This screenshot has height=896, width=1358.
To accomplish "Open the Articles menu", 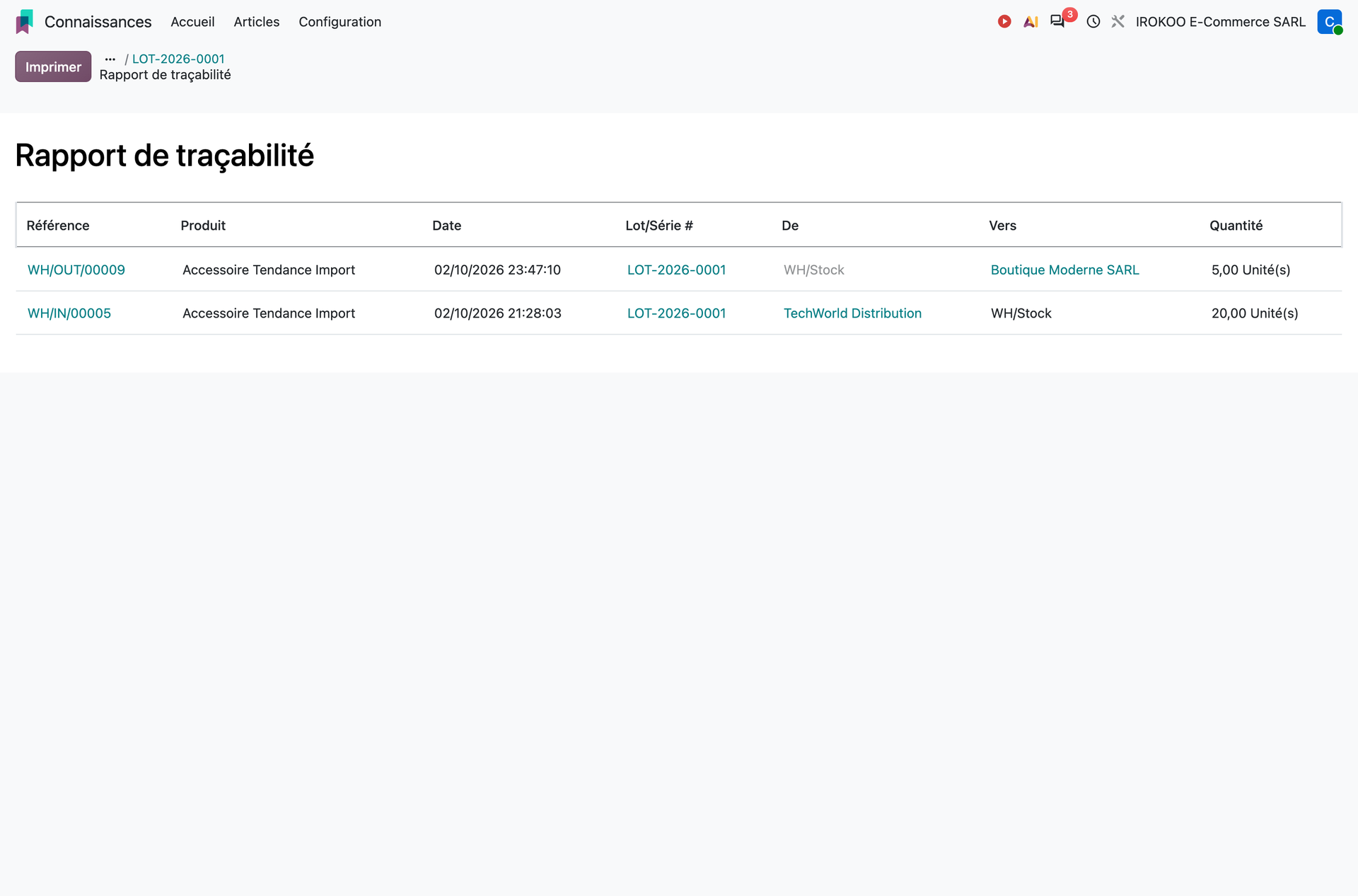I will (257, 22).
